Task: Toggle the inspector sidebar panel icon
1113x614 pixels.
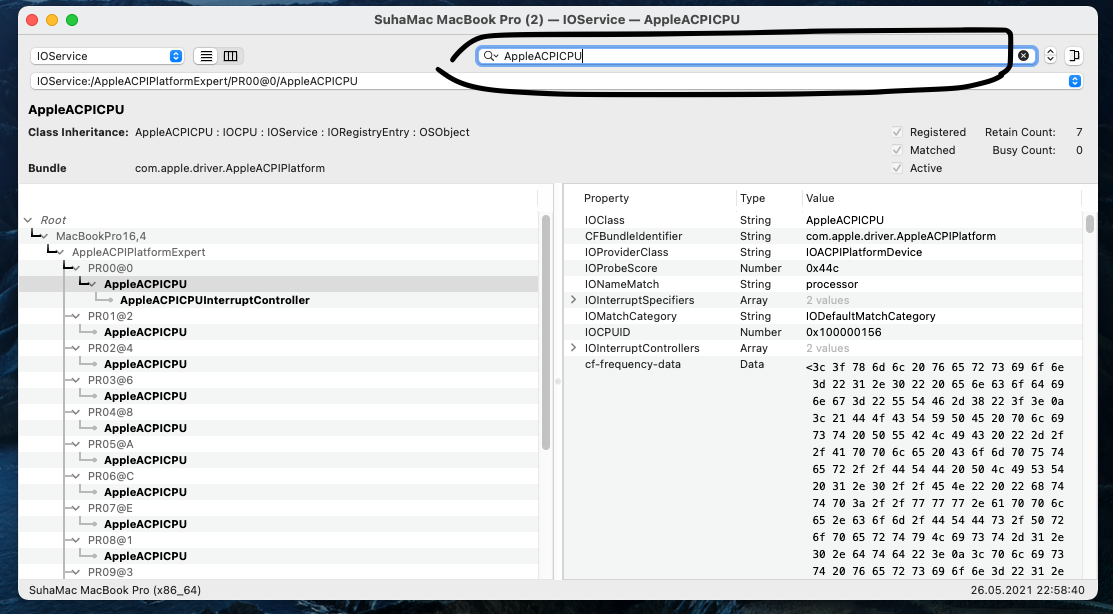Action: coord(1074,56)
